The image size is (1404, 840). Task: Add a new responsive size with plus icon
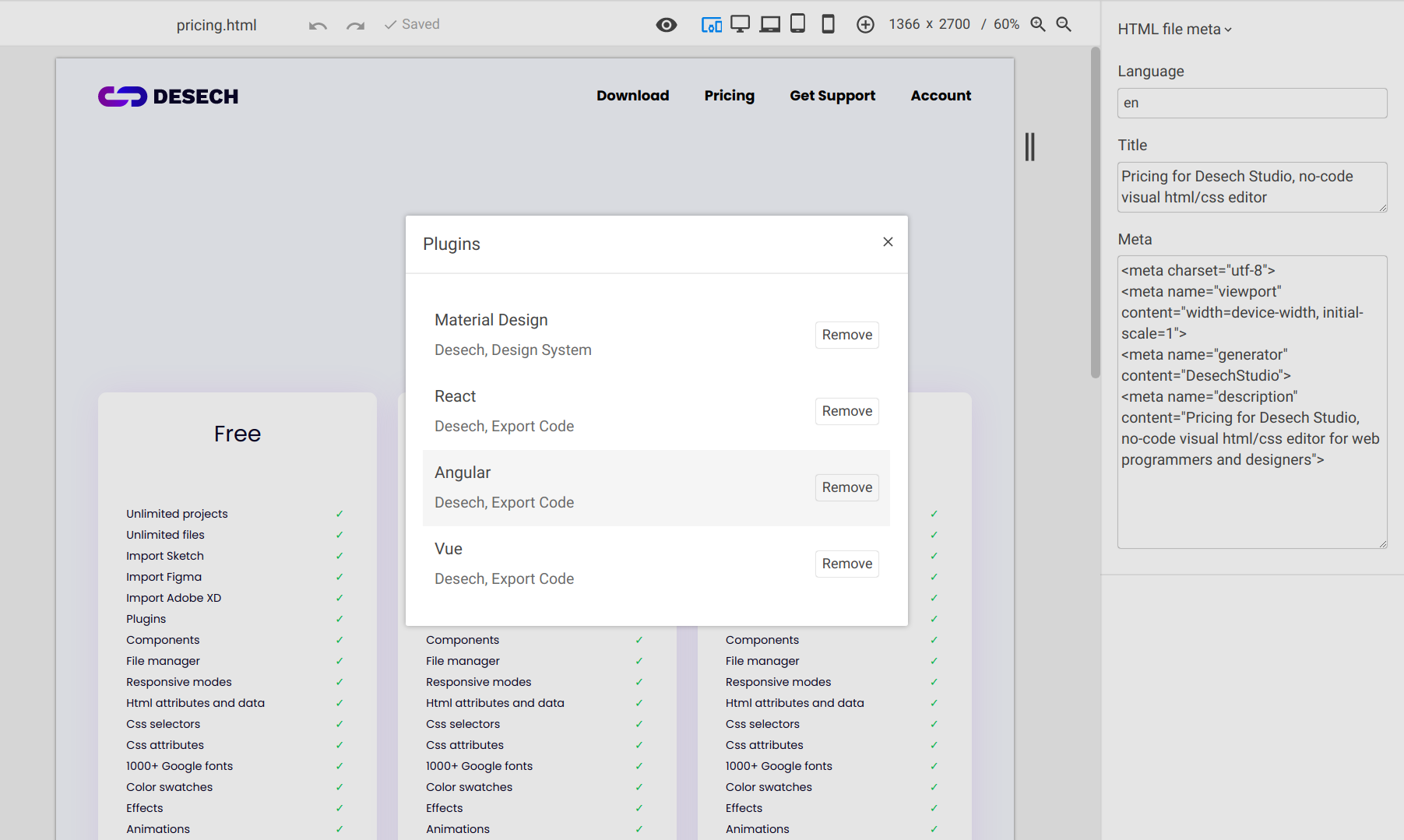click(865, 25)
